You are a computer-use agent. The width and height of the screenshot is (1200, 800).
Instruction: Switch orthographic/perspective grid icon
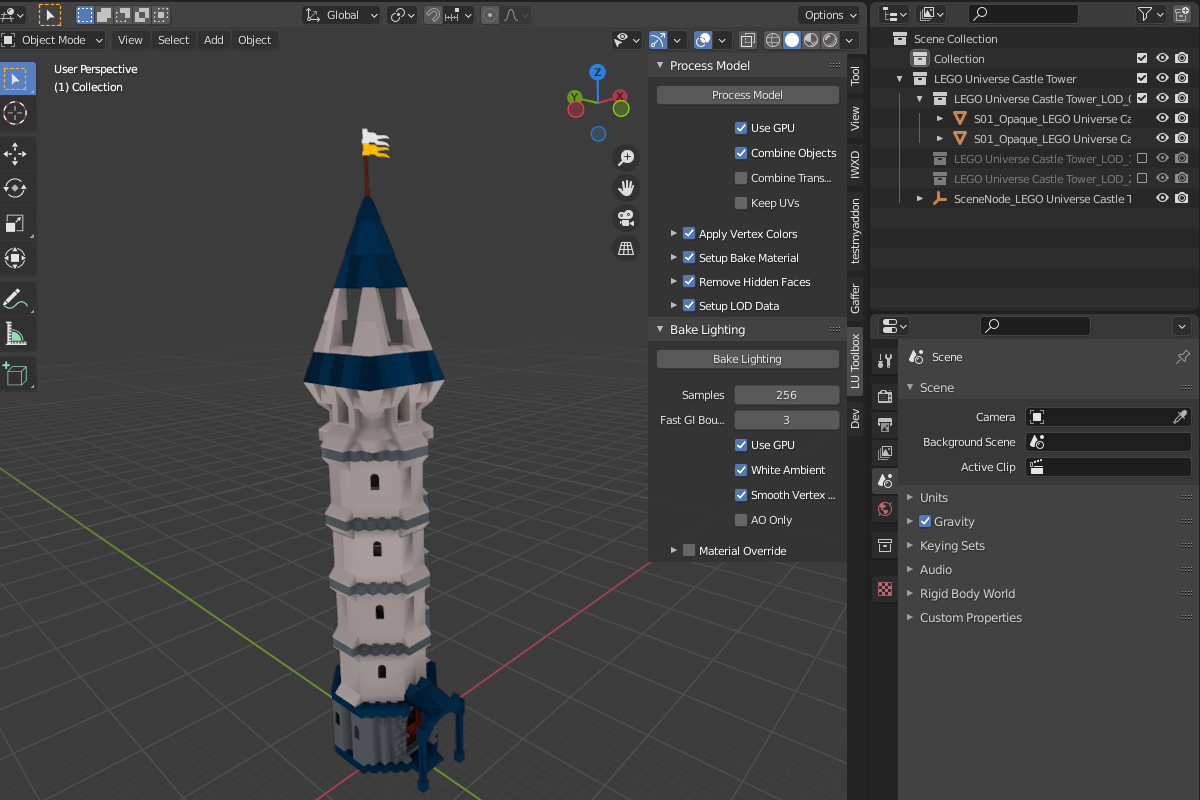(x=626, y=248)
